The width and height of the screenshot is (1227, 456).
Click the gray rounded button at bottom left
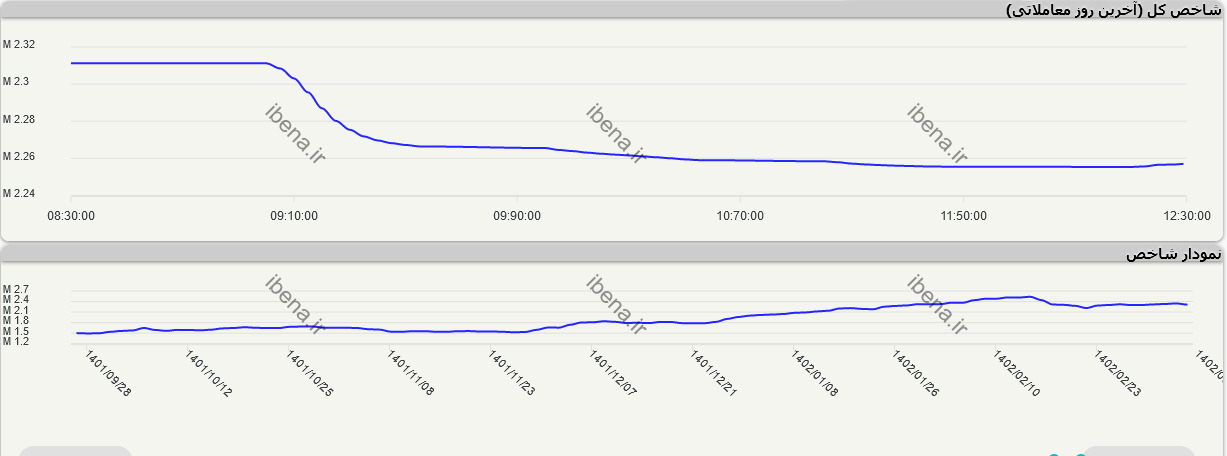point(75,451)
